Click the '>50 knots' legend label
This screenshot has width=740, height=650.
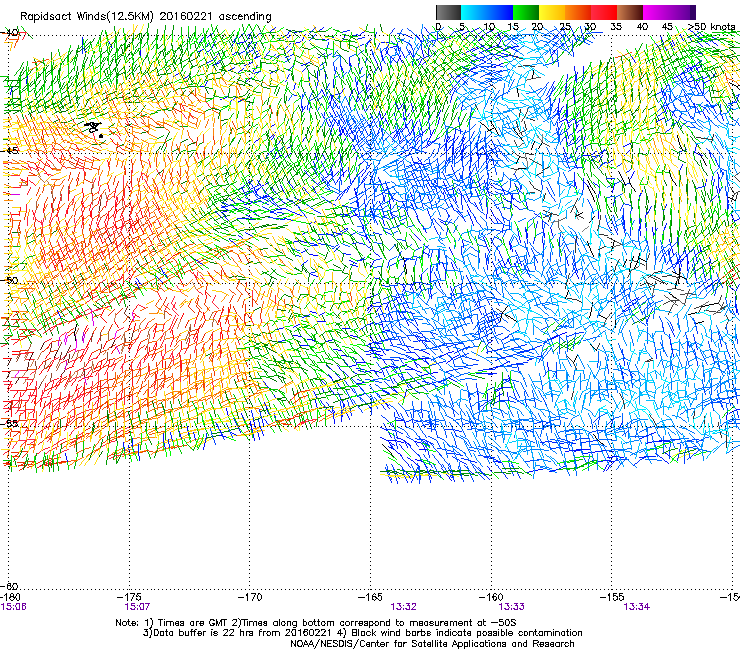tap(711, 27)
